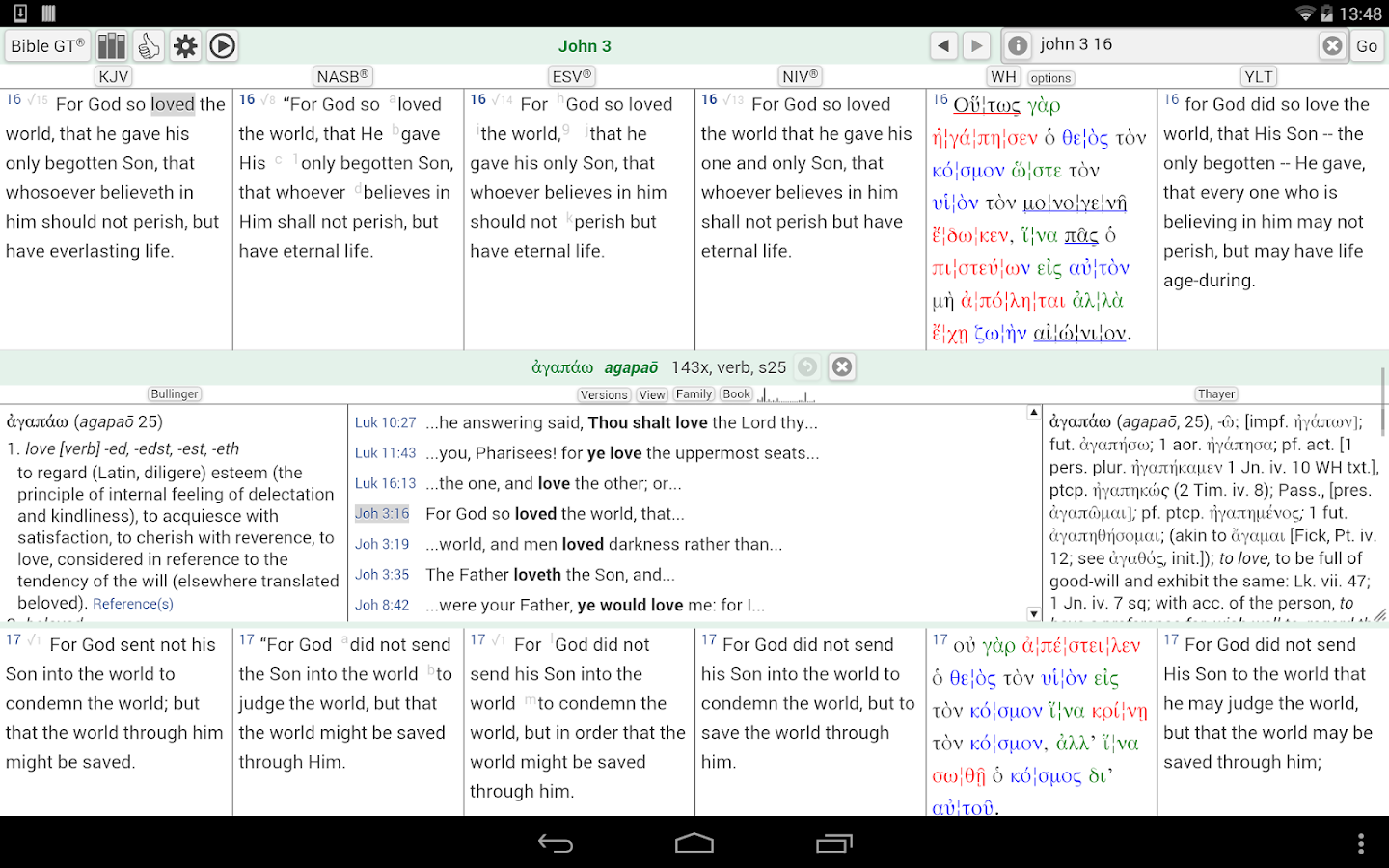The width and height of the screenshot is (1389, 868).
Task: Switch to the KJV column header
Action: pyautogui.click(x=116, y=76)
